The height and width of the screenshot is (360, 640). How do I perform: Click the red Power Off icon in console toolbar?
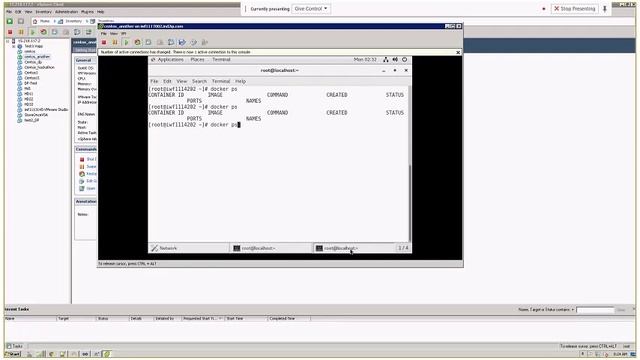point(104,42)
